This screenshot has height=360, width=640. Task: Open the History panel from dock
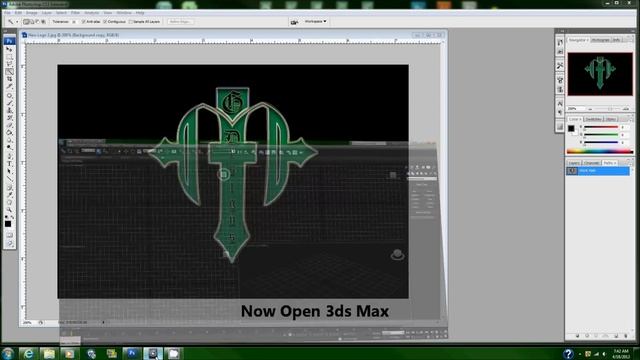pos(560,42)
